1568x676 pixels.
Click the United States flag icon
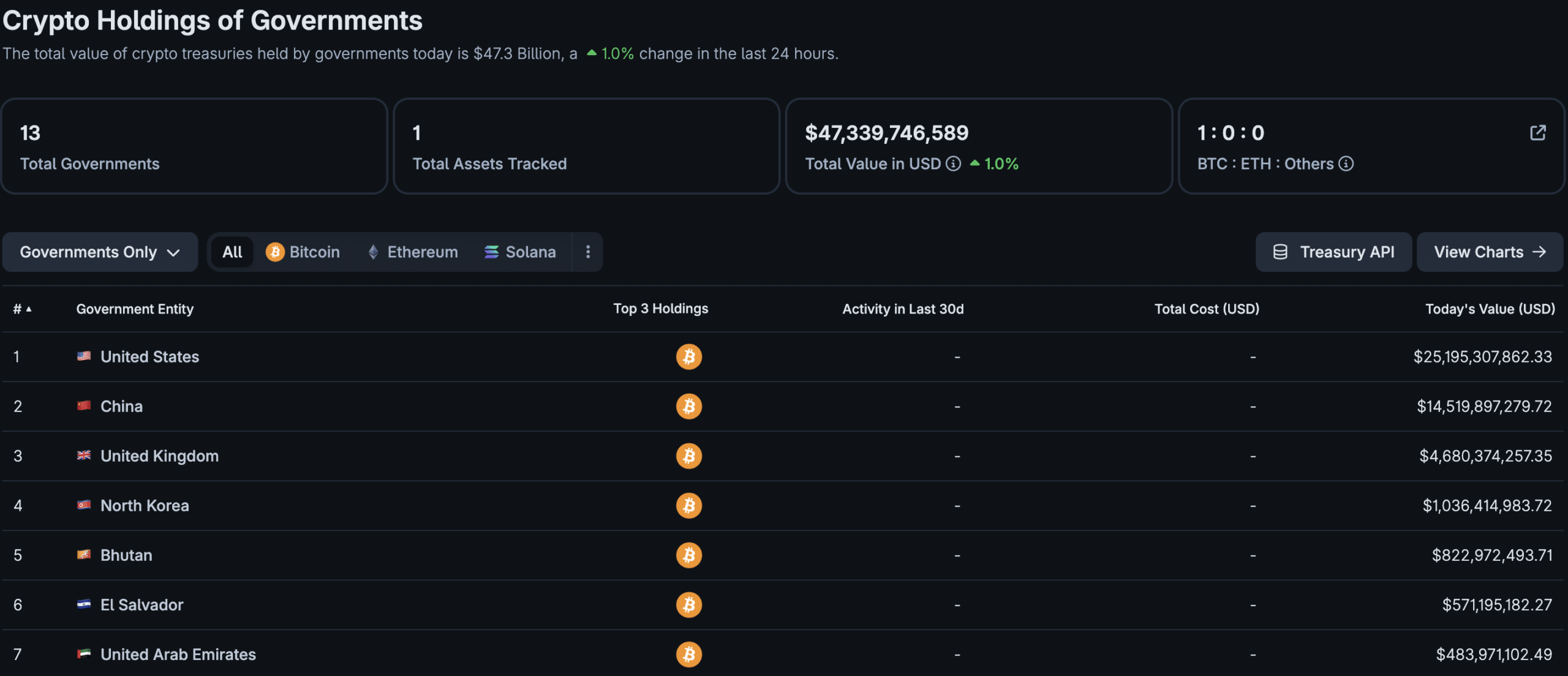[x=84, y=356]
